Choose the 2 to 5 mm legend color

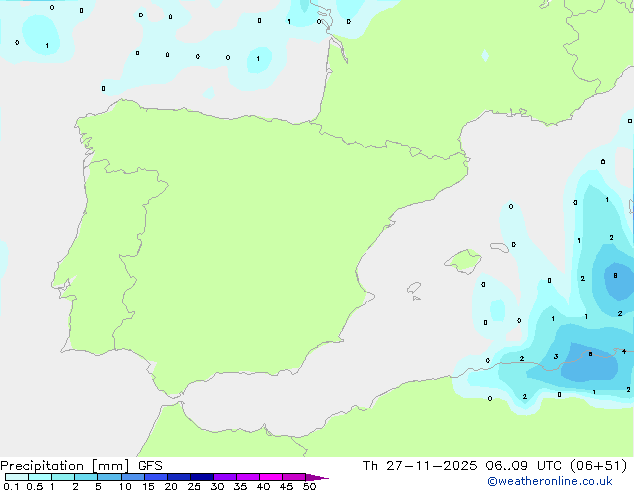[x=86, y=477]
